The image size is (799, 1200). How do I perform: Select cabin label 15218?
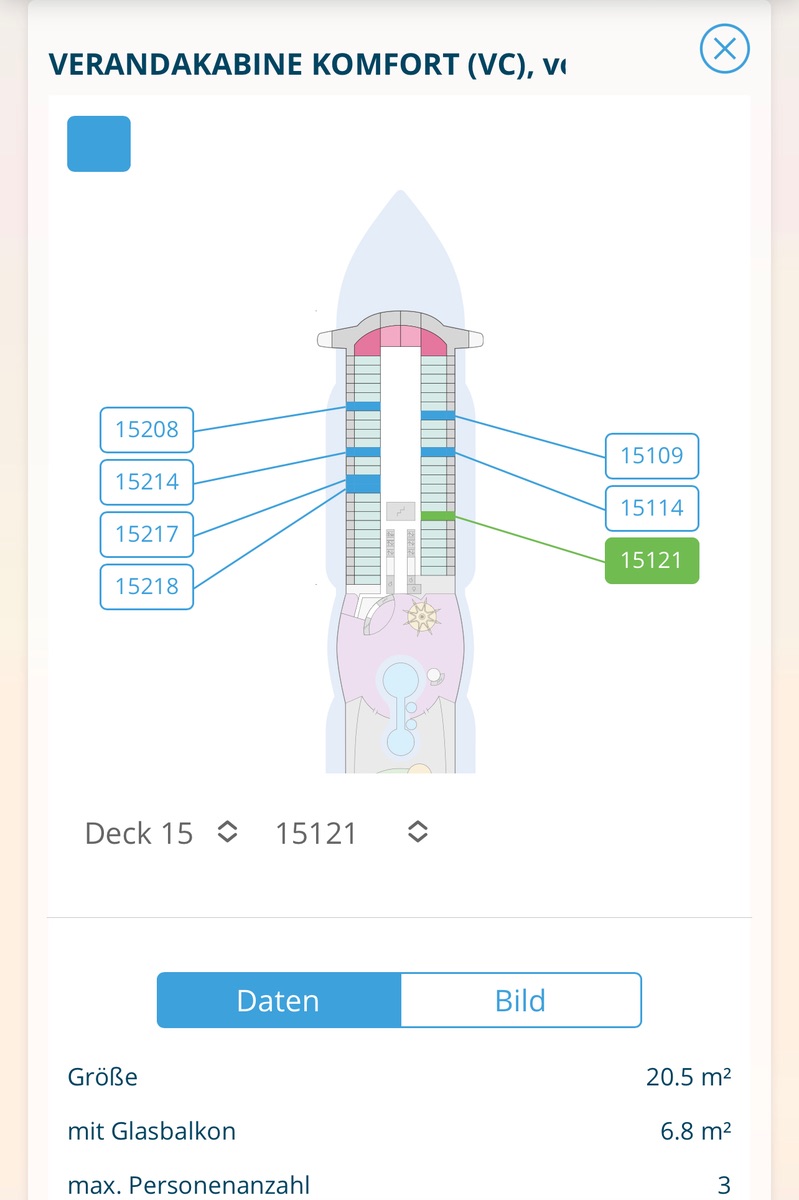(147, 586)
